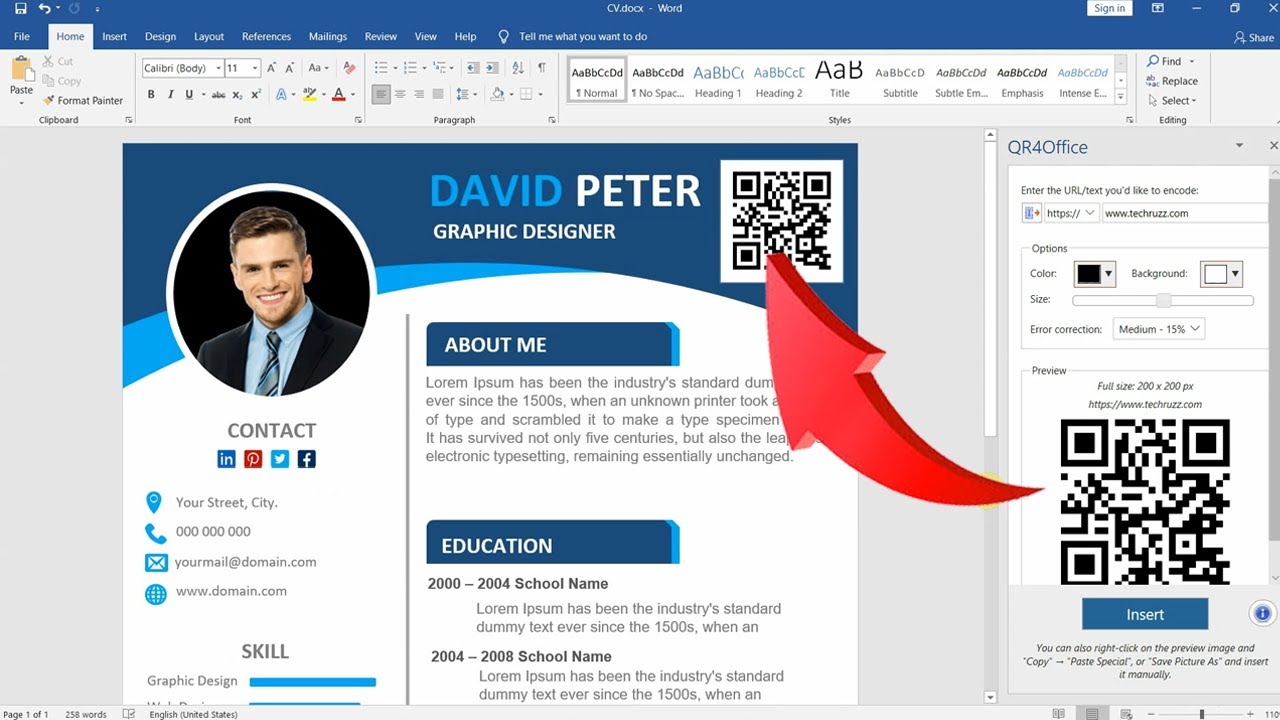Click the Numbering list icon
This screenshot has height=720, width=1280.
409,68
